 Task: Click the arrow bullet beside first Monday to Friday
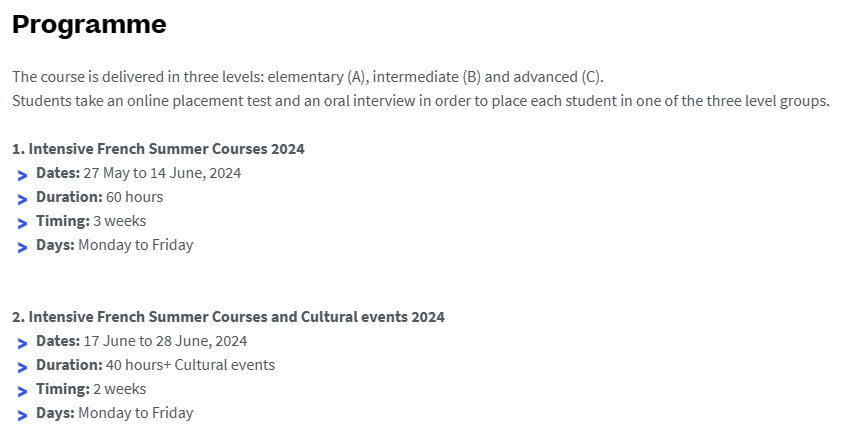pos(22,247)
